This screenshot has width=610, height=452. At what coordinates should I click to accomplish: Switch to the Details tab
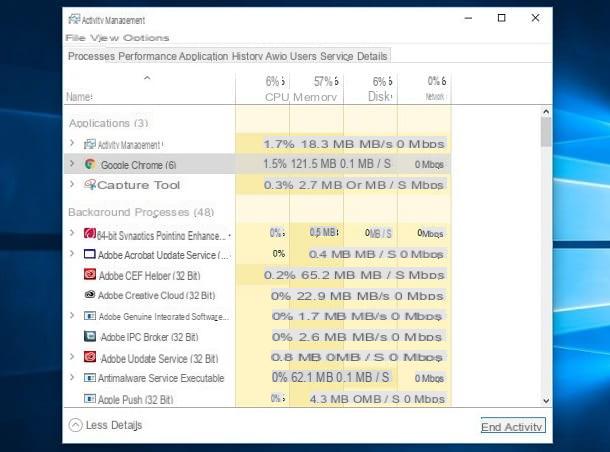[x=372, y=56]
